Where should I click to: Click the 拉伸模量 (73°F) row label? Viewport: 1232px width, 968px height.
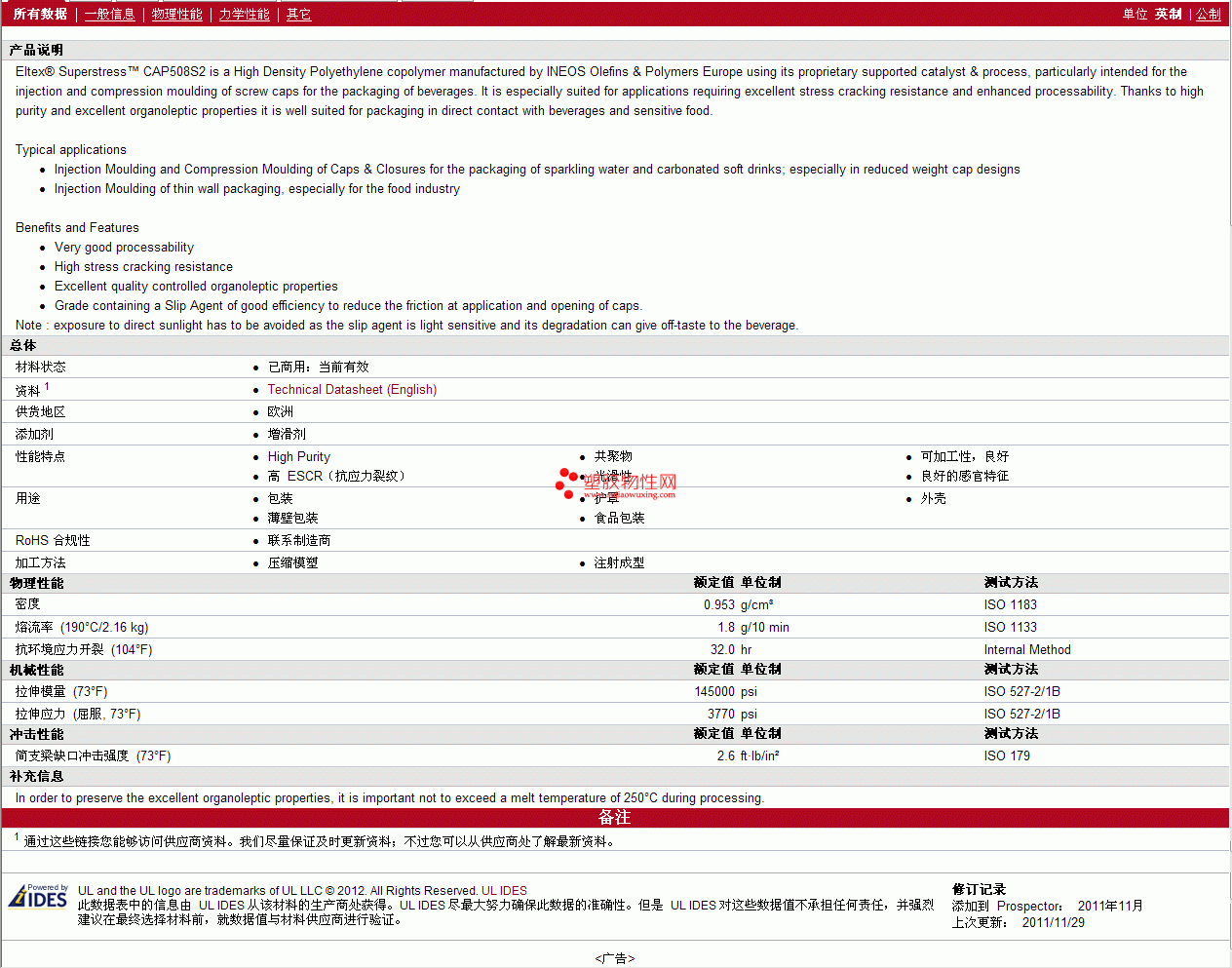61,691
